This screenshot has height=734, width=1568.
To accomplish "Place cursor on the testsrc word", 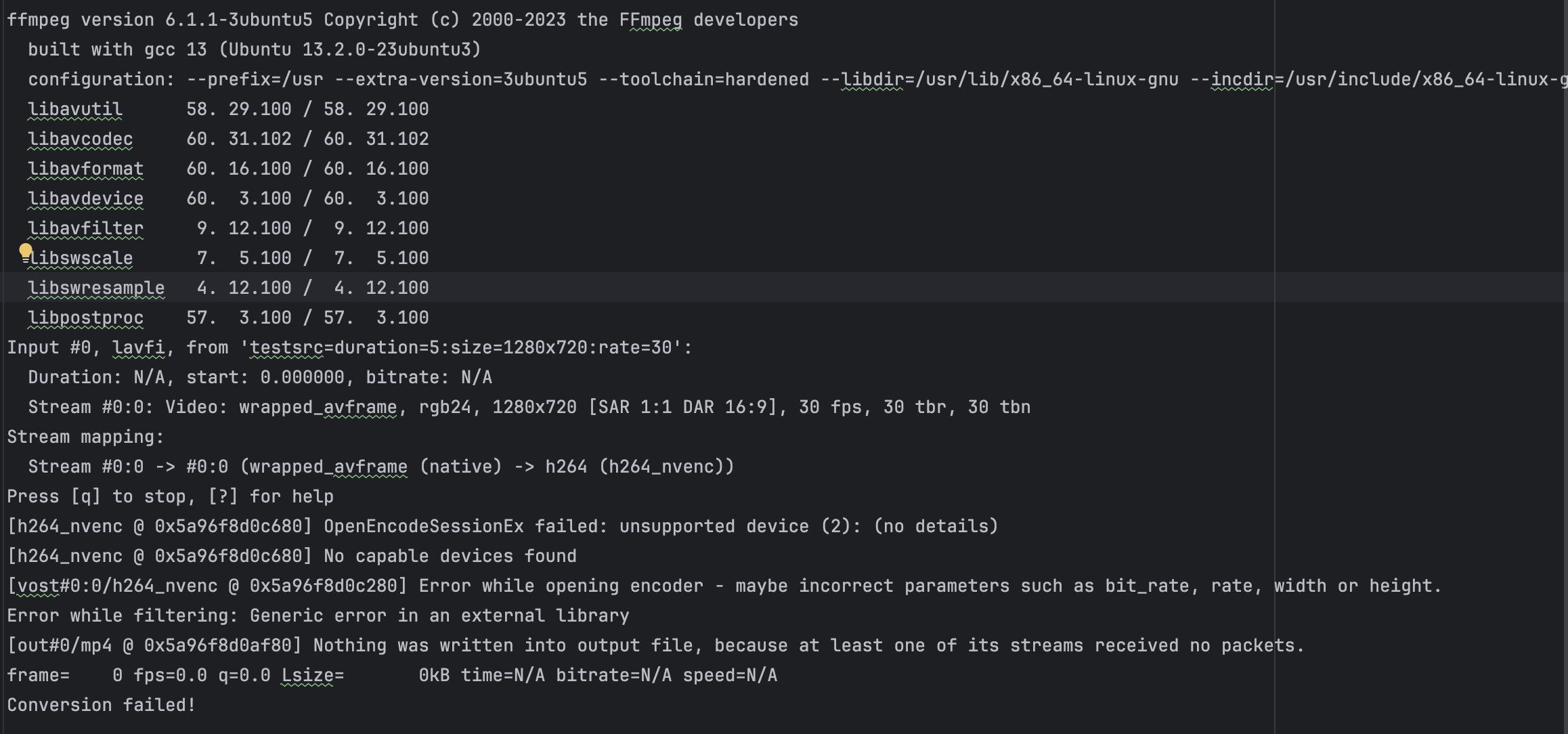I will coord(286,347).
